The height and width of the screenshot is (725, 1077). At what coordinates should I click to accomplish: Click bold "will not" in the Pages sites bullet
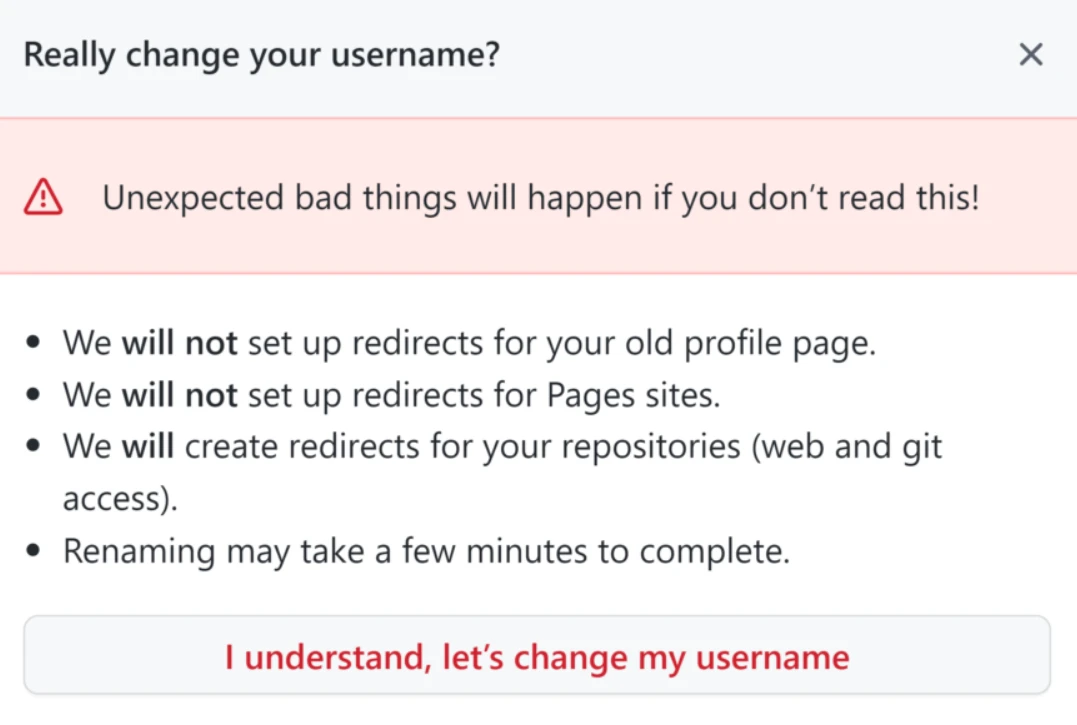[x=179, y=395]
